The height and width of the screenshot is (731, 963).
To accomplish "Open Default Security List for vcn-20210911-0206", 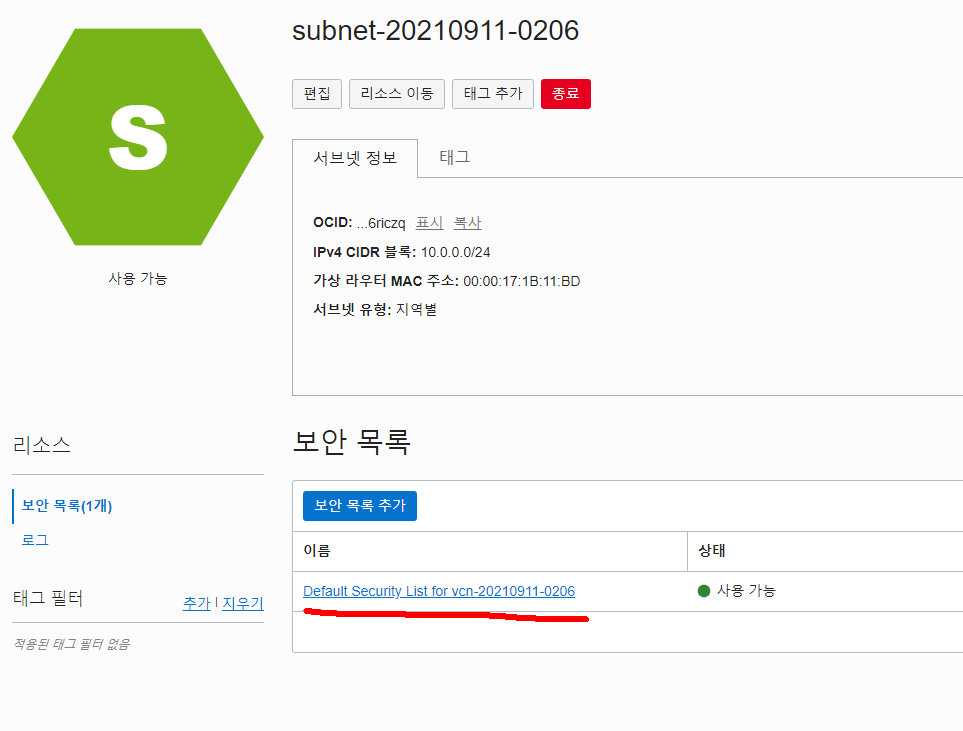I will (x=439, y=591).
